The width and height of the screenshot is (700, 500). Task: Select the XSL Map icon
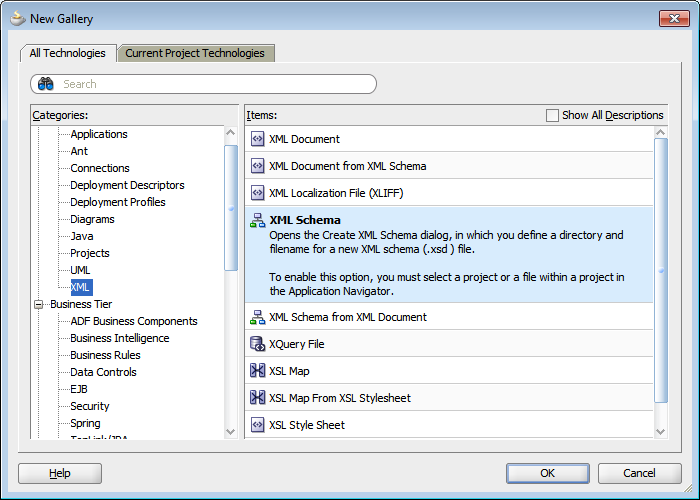click(258, 371)
